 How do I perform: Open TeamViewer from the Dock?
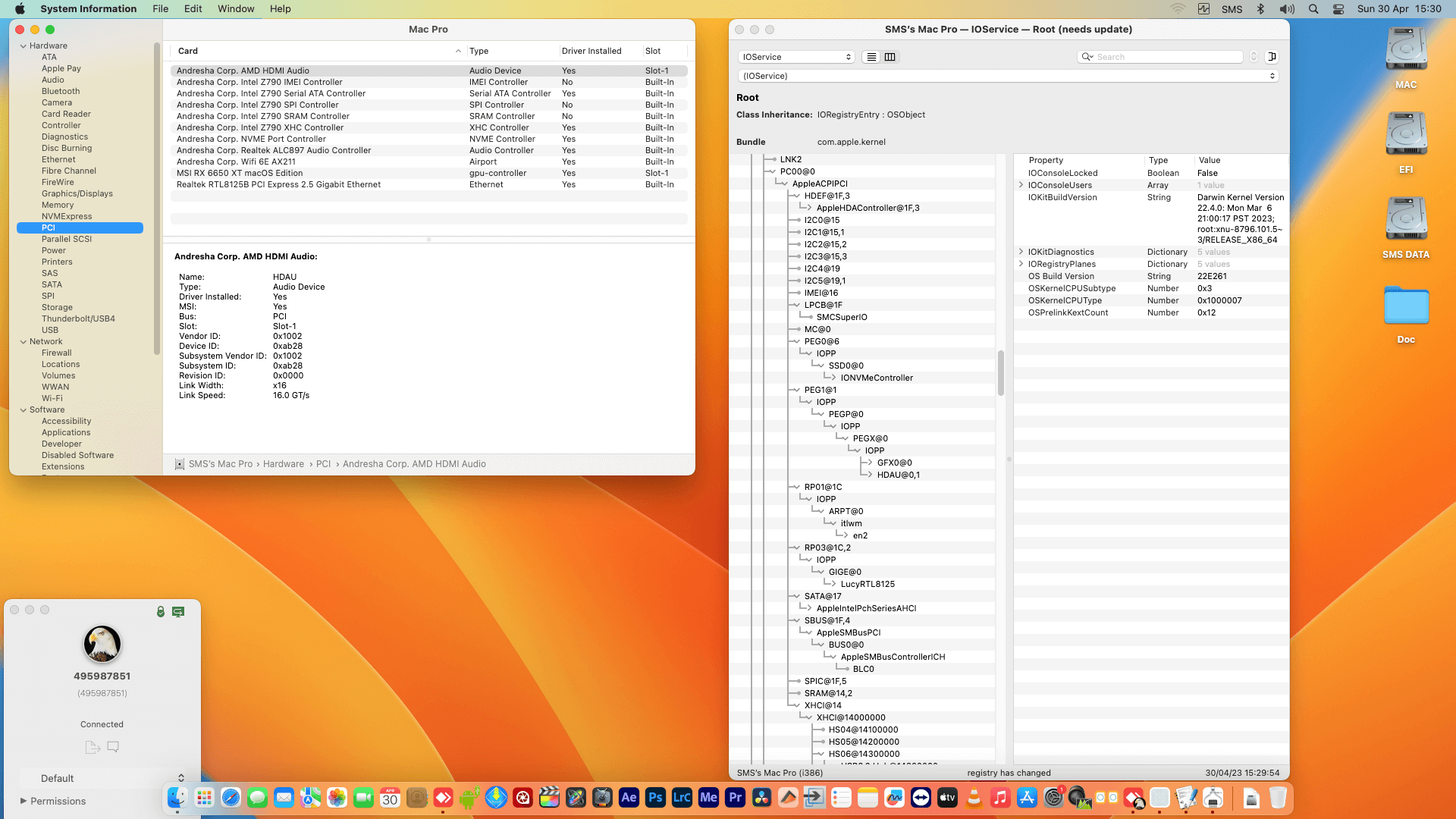[921, 798]
